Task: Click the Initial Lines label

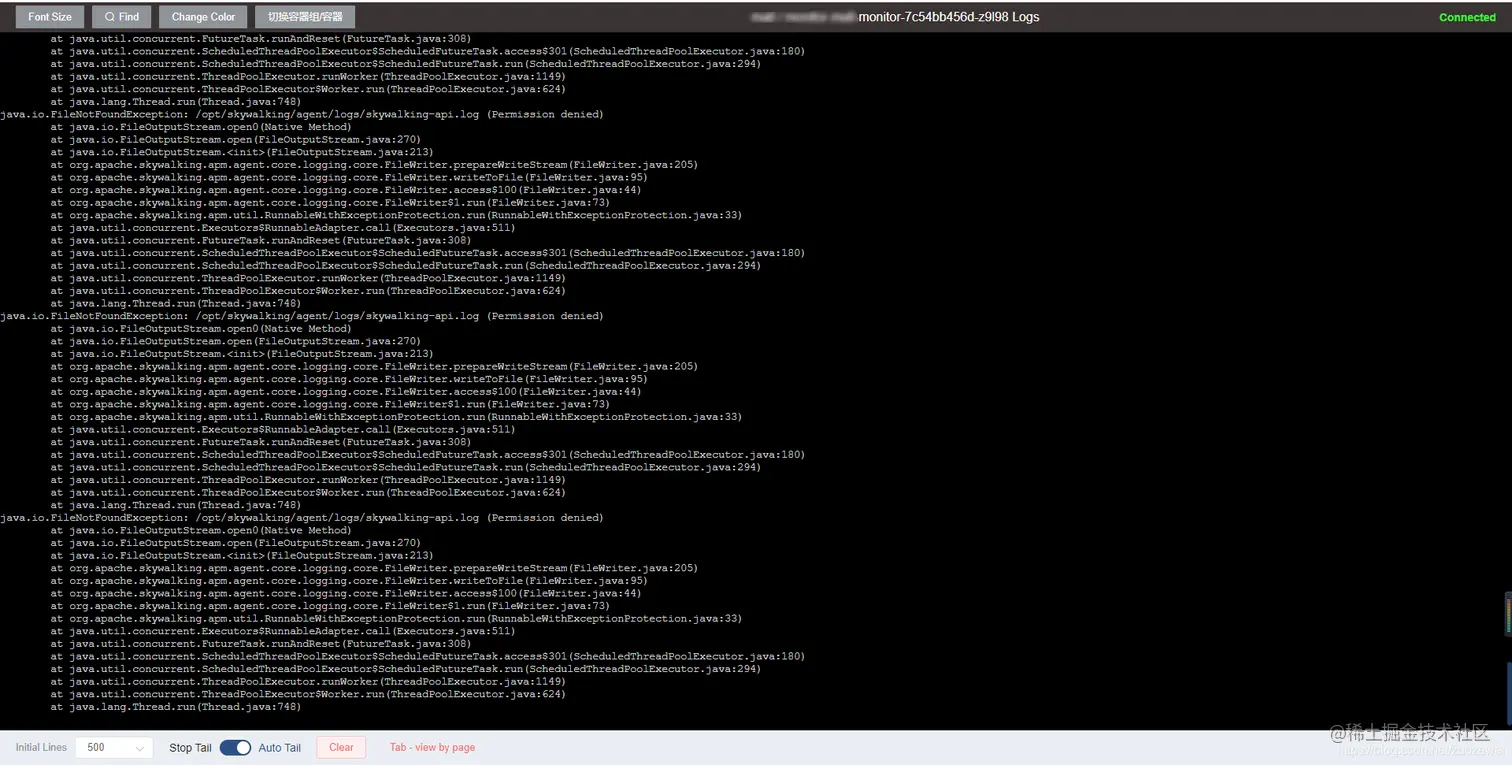Action: (41, 748)
